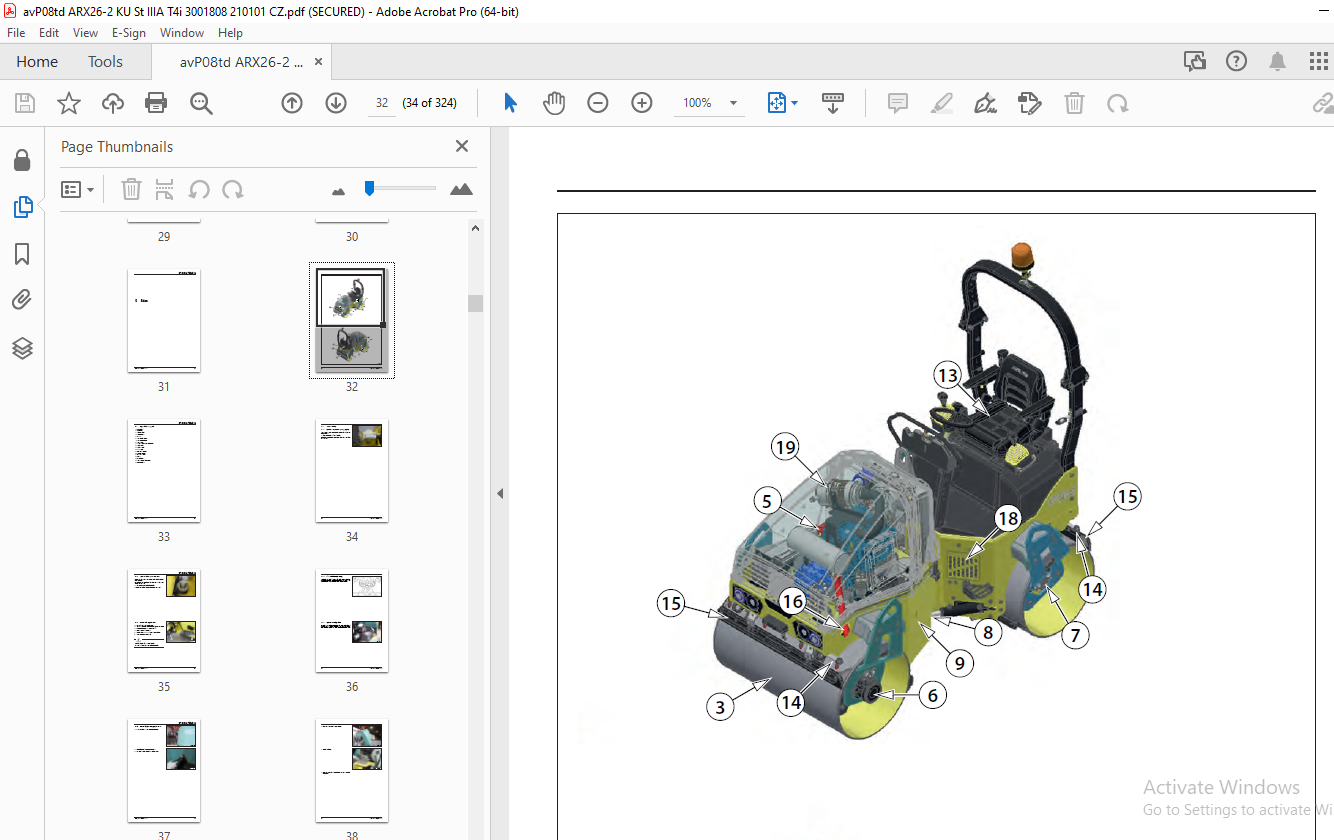Go to previous page arrow
The image size is (1334, 840).
click(x=292, y=103)
